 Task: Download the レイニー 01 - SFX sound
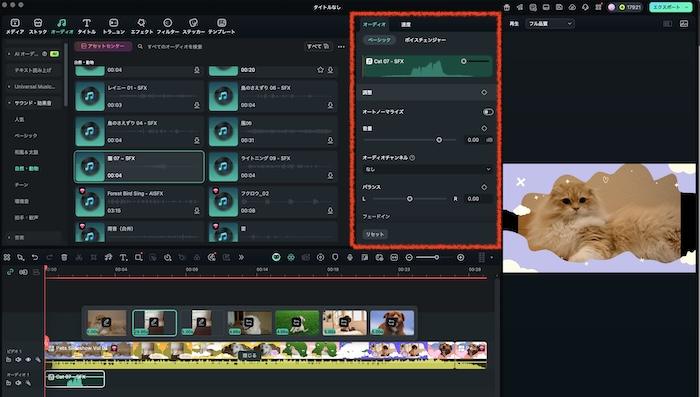(197, 105)
